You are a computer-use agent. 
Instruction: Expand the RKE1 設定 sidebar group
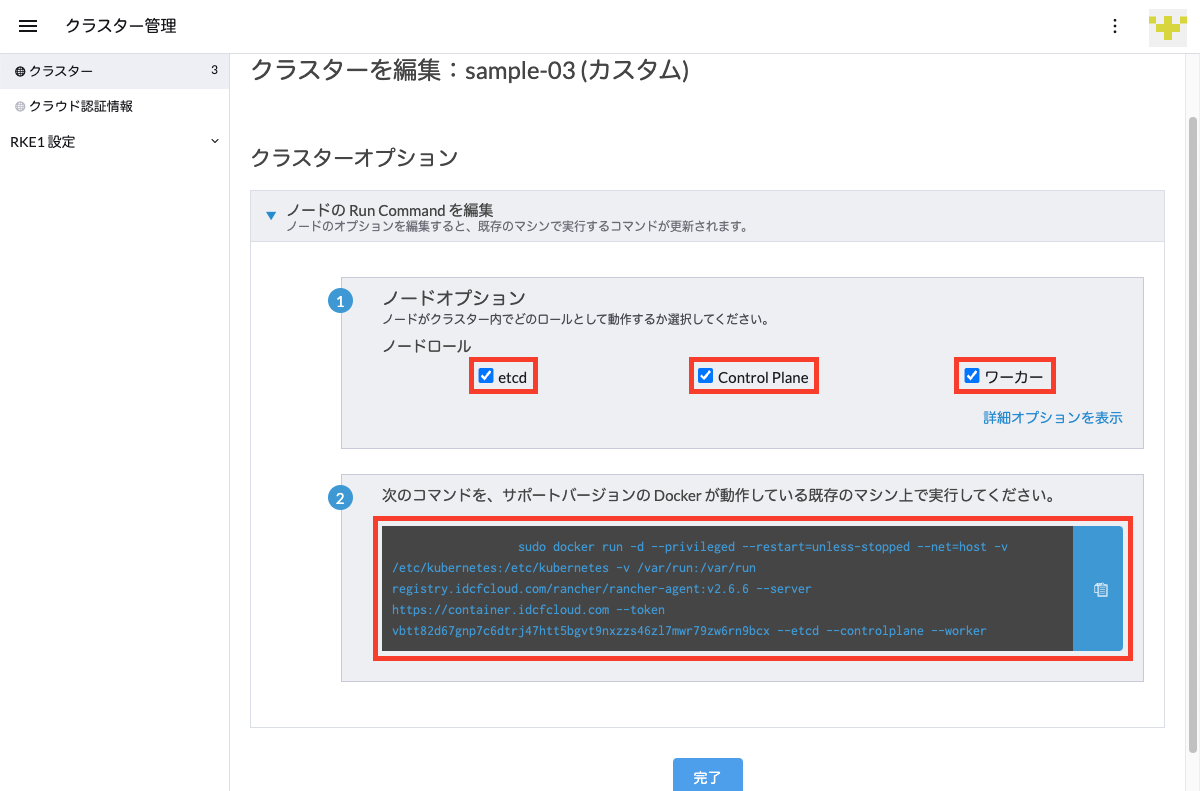point(214,141)
